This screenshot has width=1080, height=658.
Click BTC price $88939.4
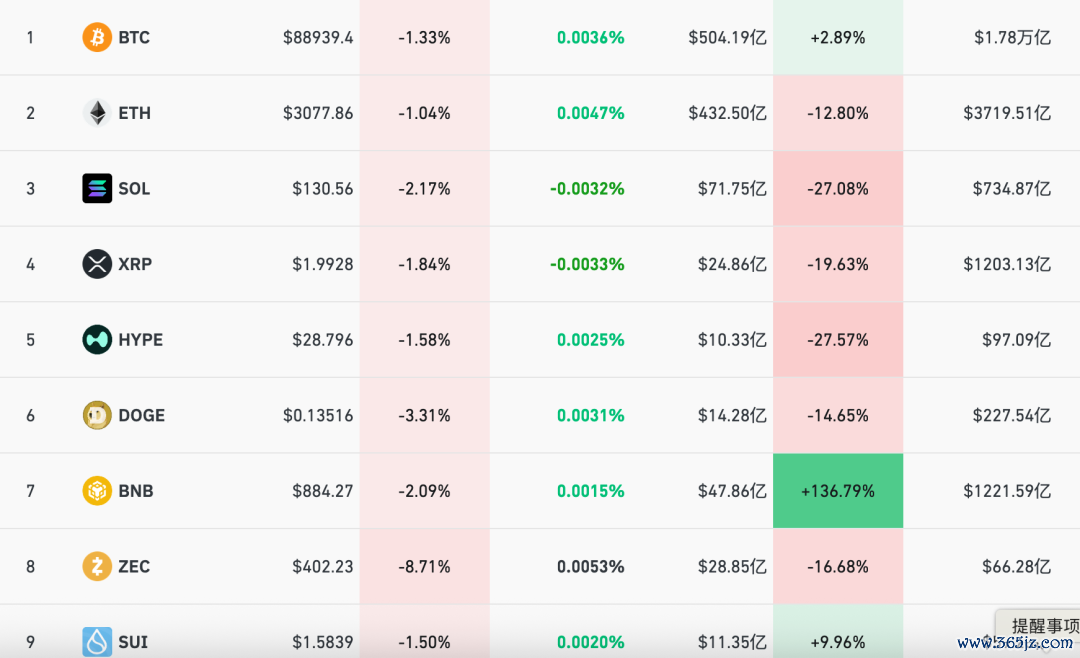pos(318,38)
